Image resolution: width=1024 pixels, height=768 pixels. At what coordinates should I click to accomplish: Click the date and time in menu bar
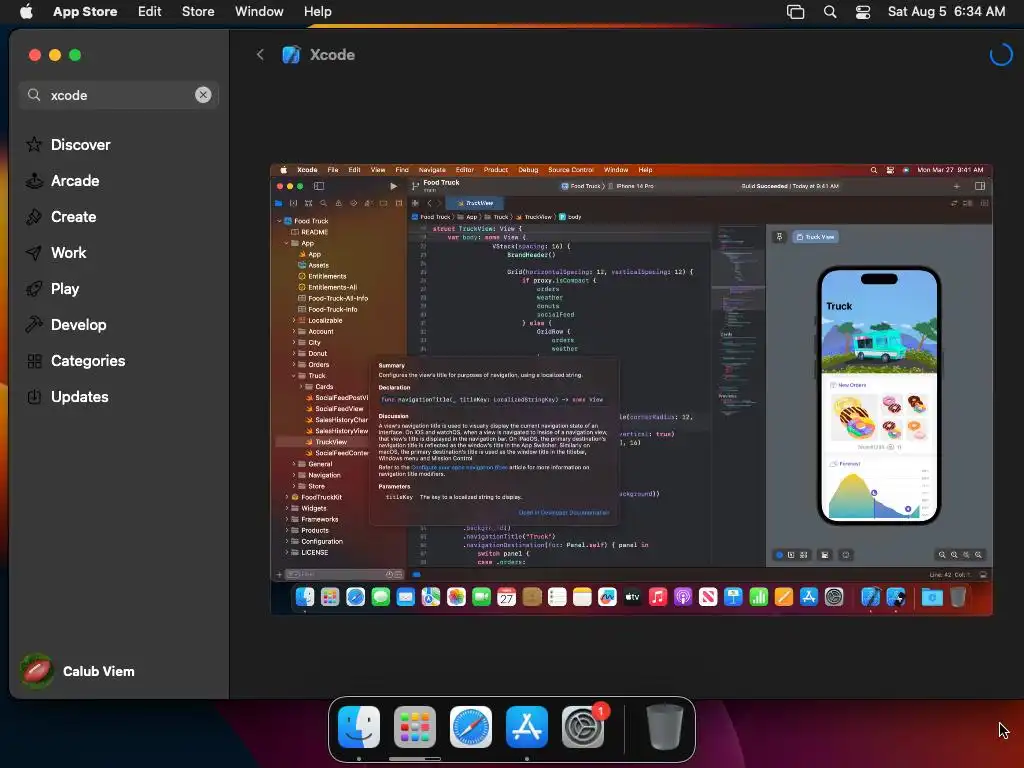tap(946, 12)
